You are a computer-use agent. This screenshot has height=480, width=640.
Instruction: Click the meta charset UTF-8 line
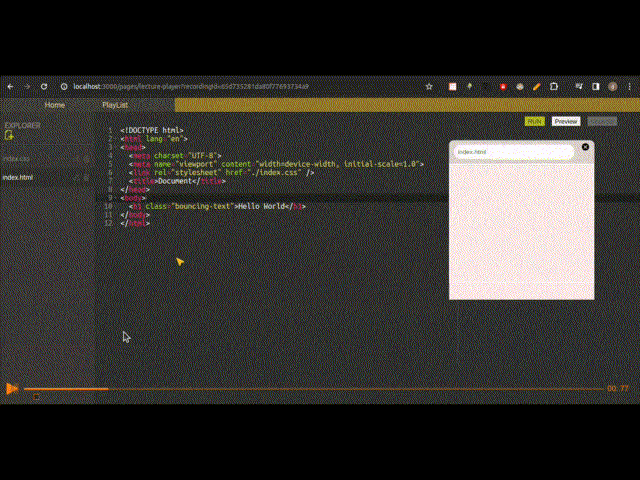tap(175, 156)
